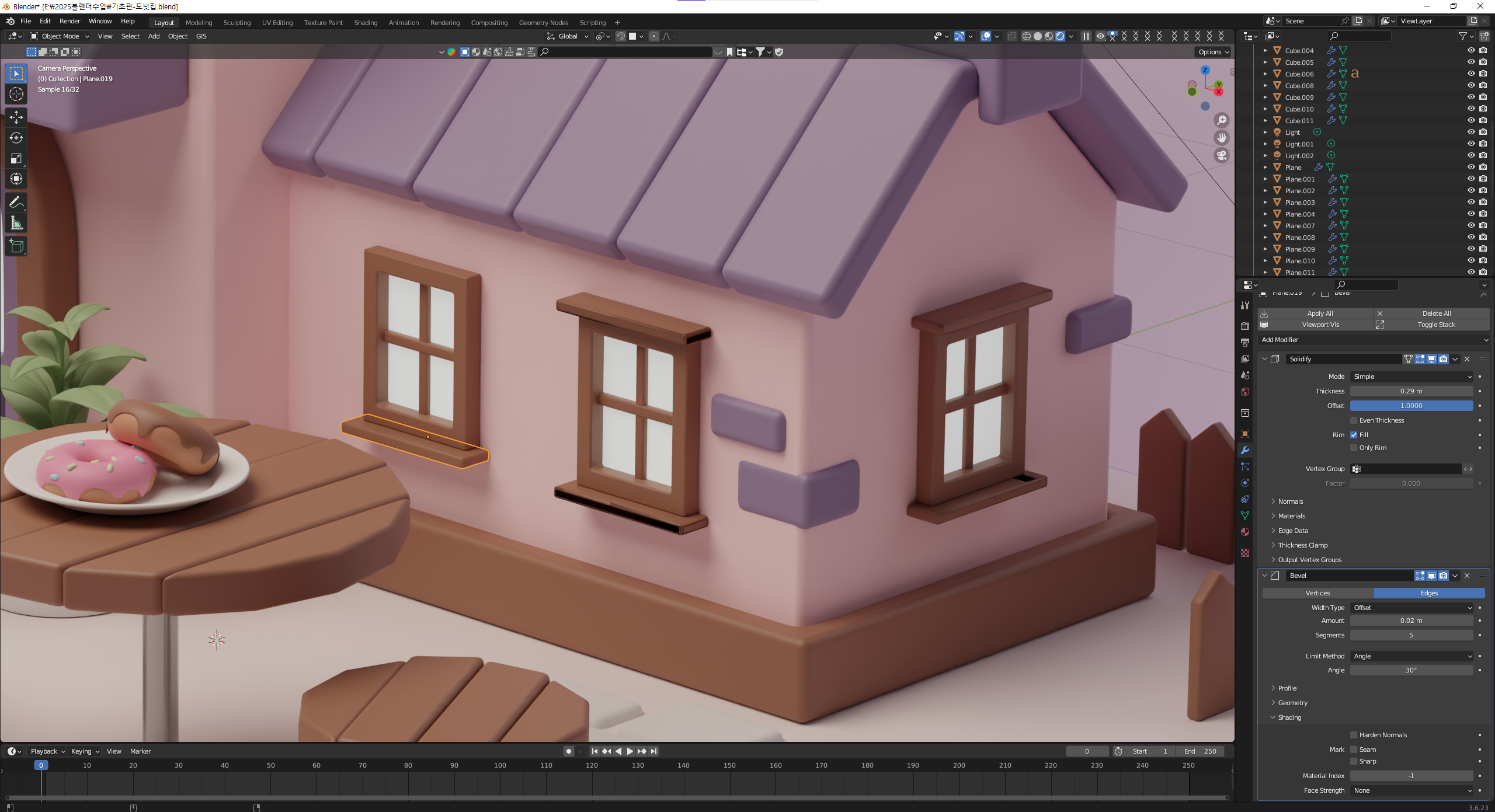Viewport: 1495px width, 812px height.
Task: Select the Cursor tool in the toolbar
Action: tap(16, 94)
